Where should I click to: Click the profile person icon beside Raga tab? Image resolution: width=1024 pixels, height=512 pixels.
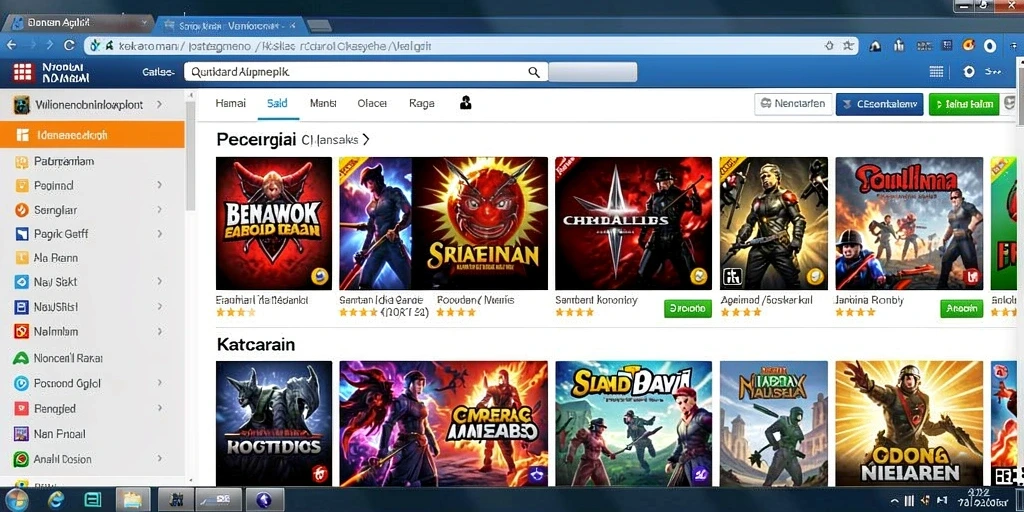(x=466, y=103)
